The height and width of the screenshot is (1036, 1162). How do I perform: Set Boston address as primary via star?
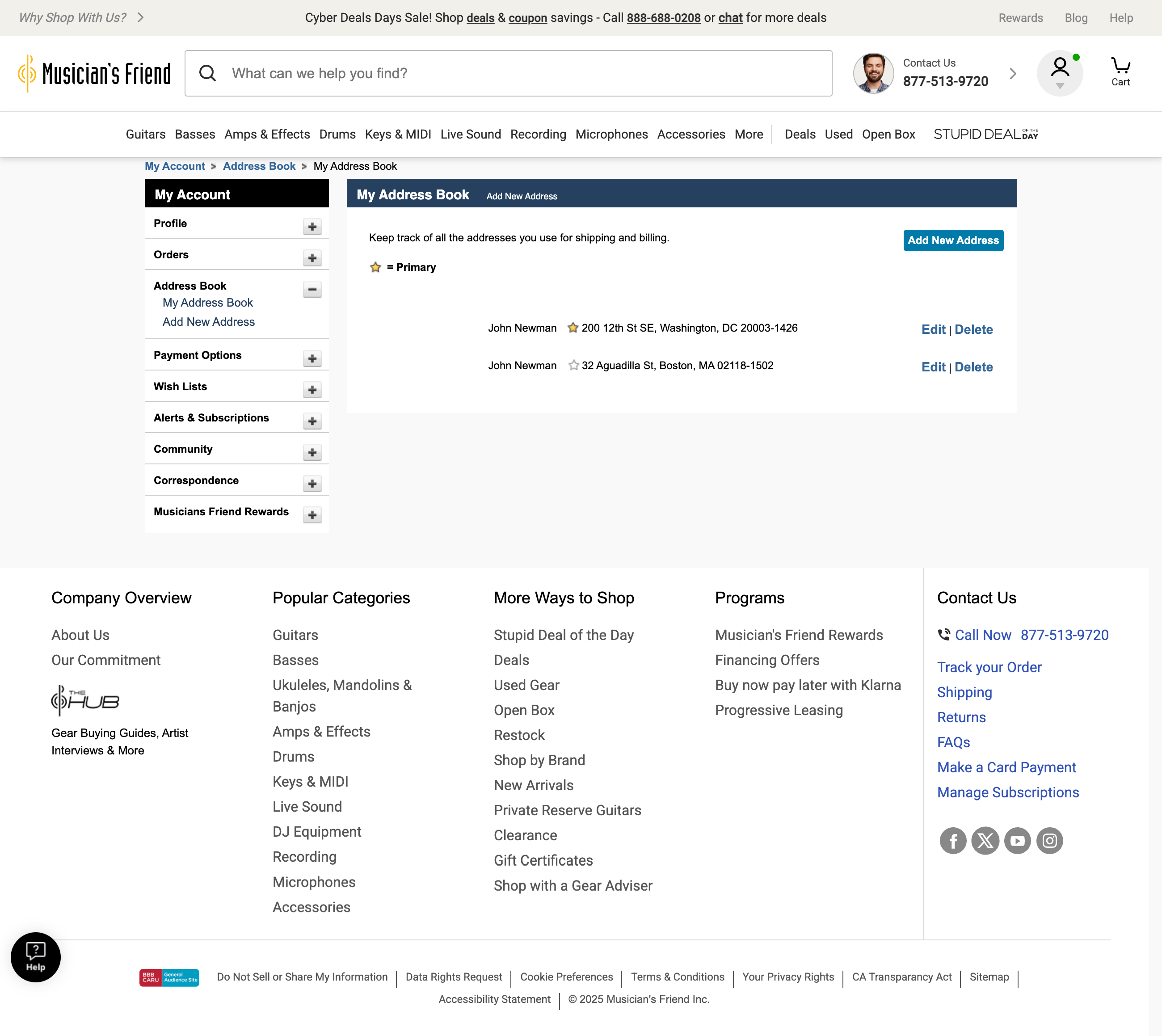573,366
